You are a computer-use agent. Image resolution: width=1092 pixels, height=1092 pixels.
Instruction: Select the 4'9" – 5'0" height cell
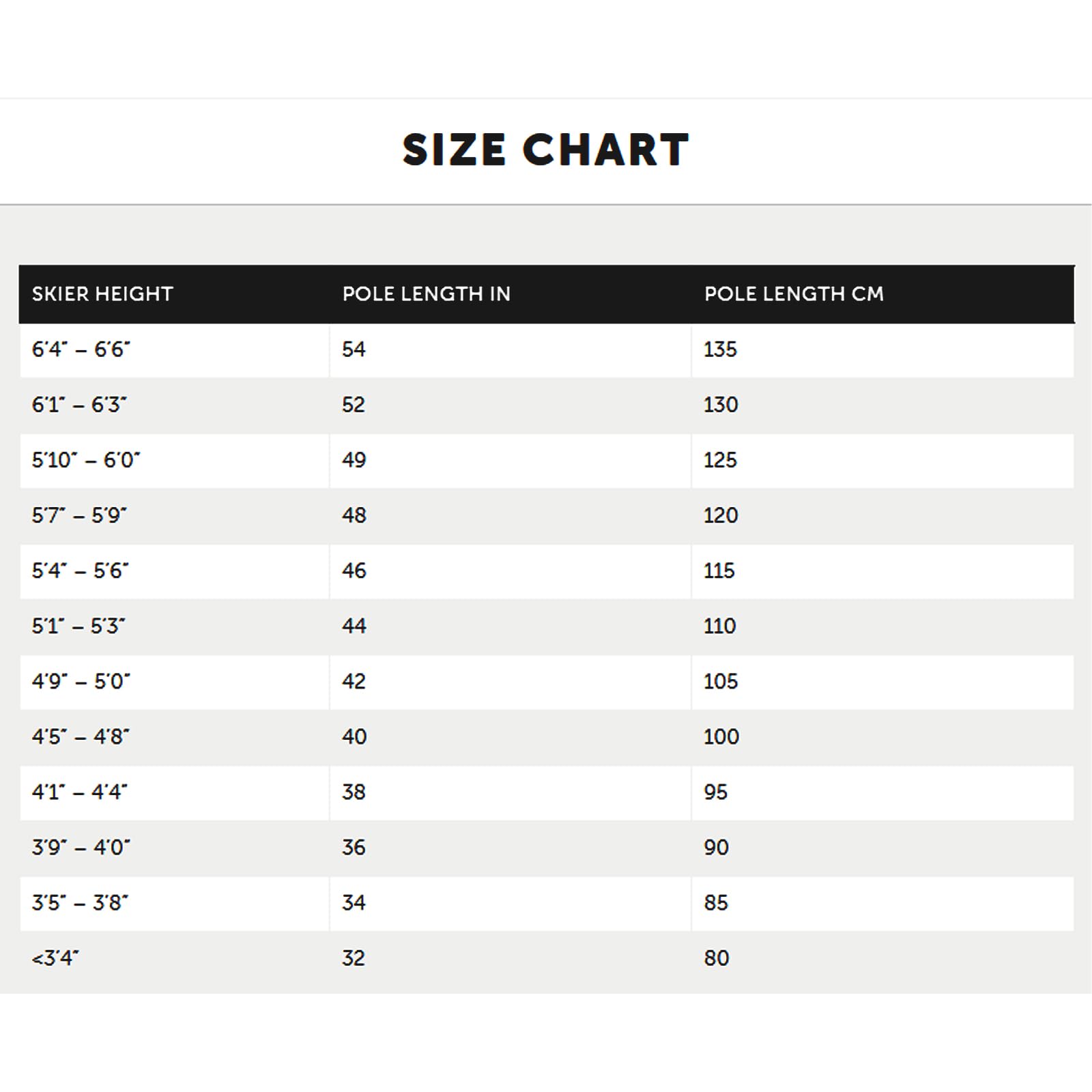(x=174, y=682)
